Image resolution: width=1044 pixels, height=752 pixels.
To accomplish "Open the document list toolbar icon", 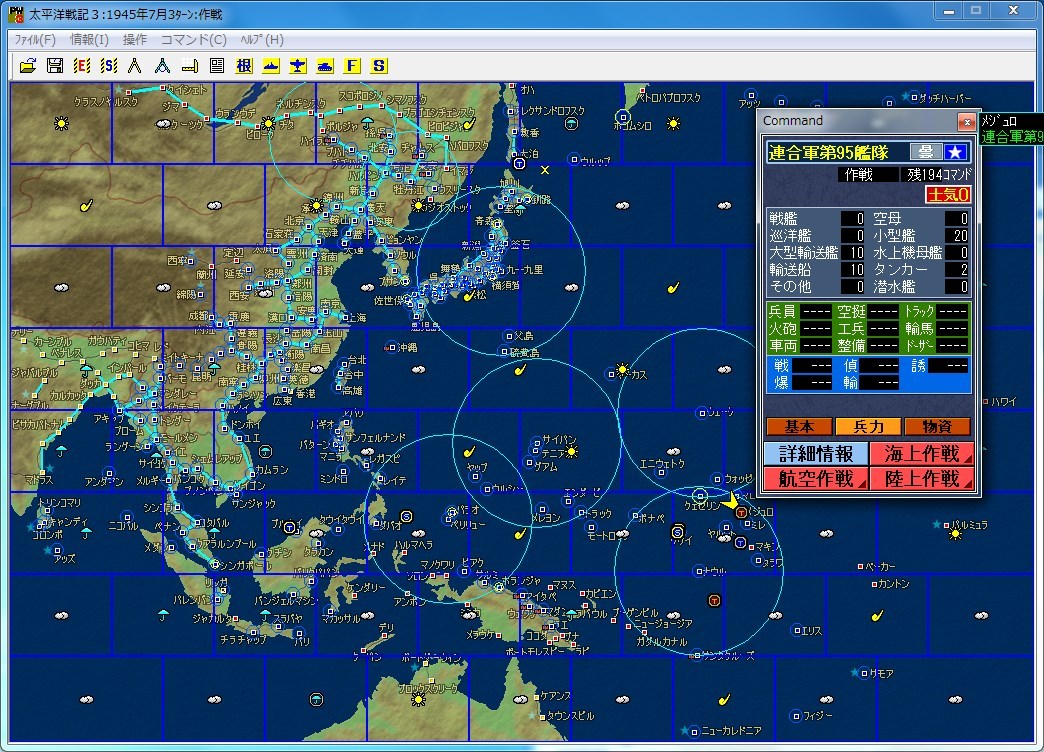I will [x=216, y=65].
